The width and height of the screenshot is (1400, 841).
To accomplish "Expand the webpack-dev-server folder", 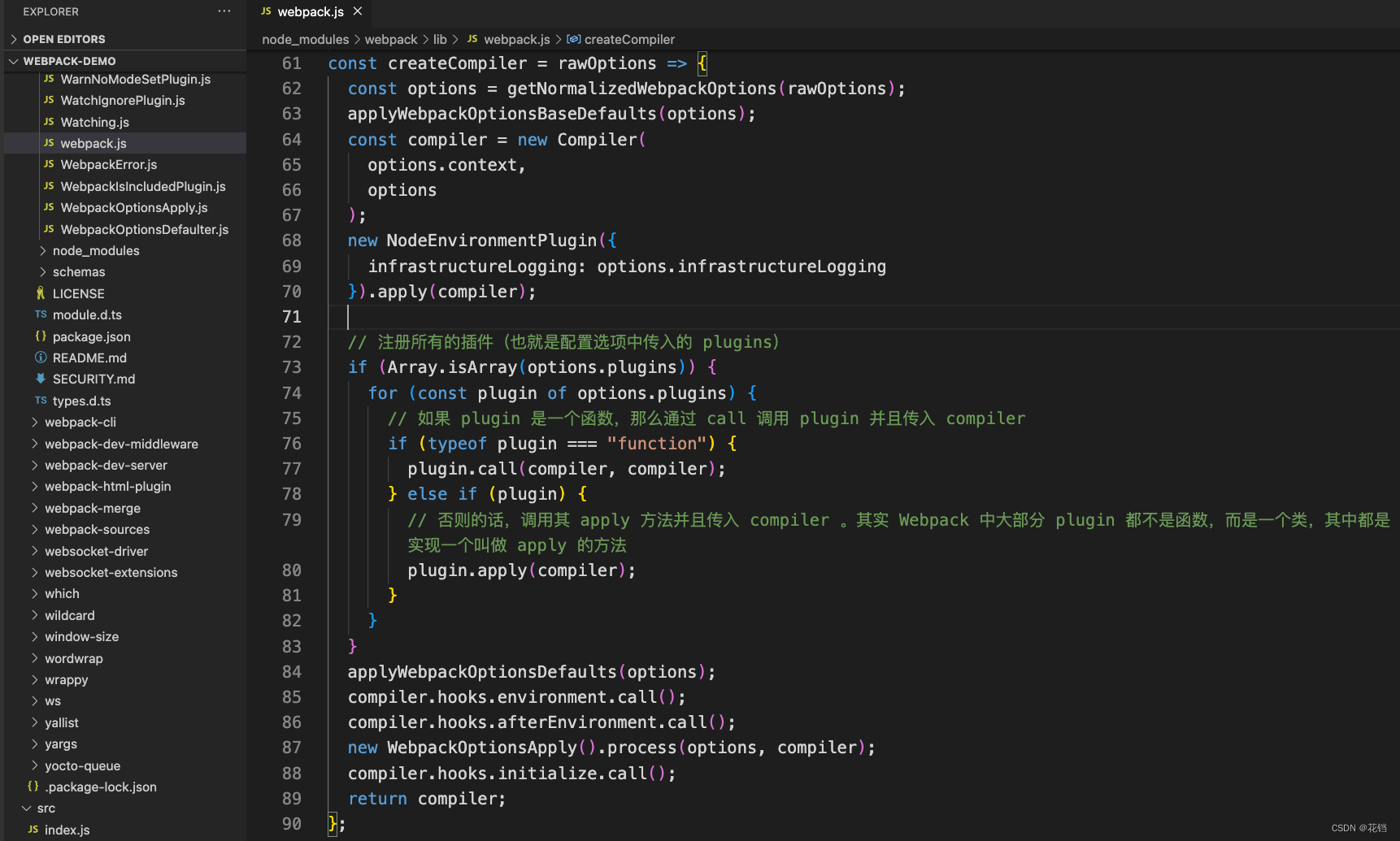I will (x=106, y=465).
